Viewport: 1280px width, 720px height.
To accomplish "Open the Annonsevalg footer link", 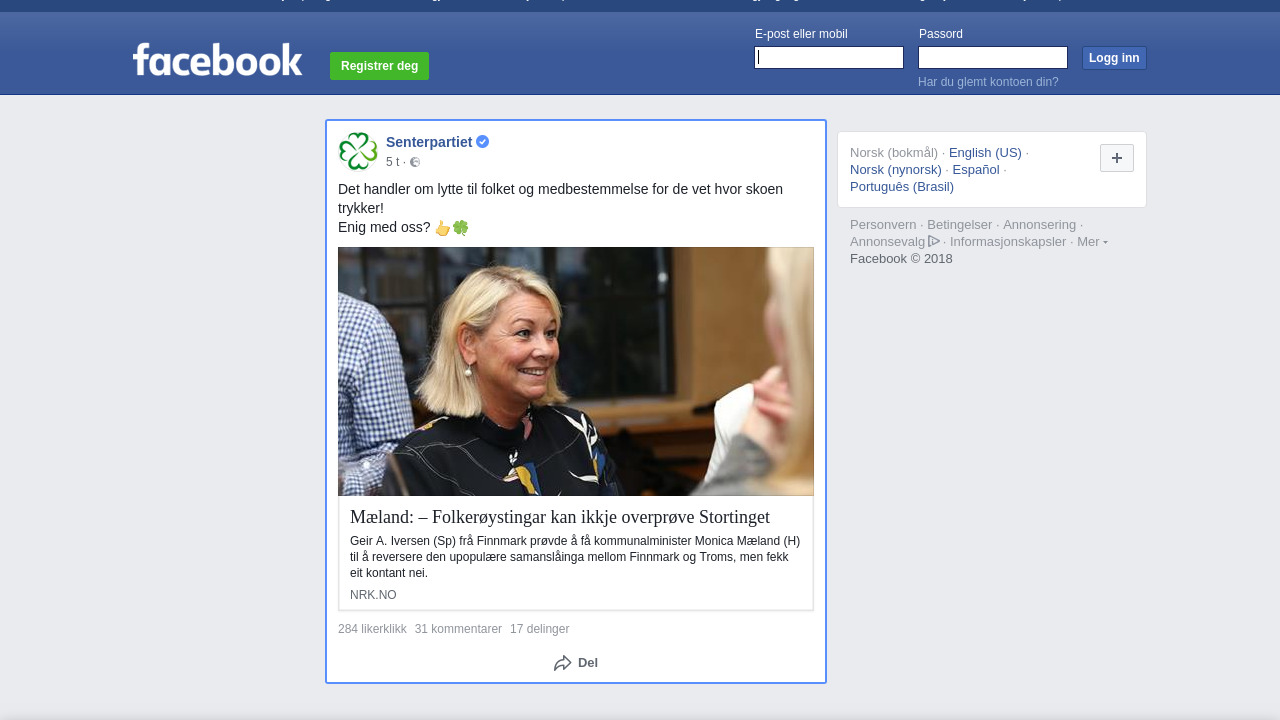I will 888,242.
